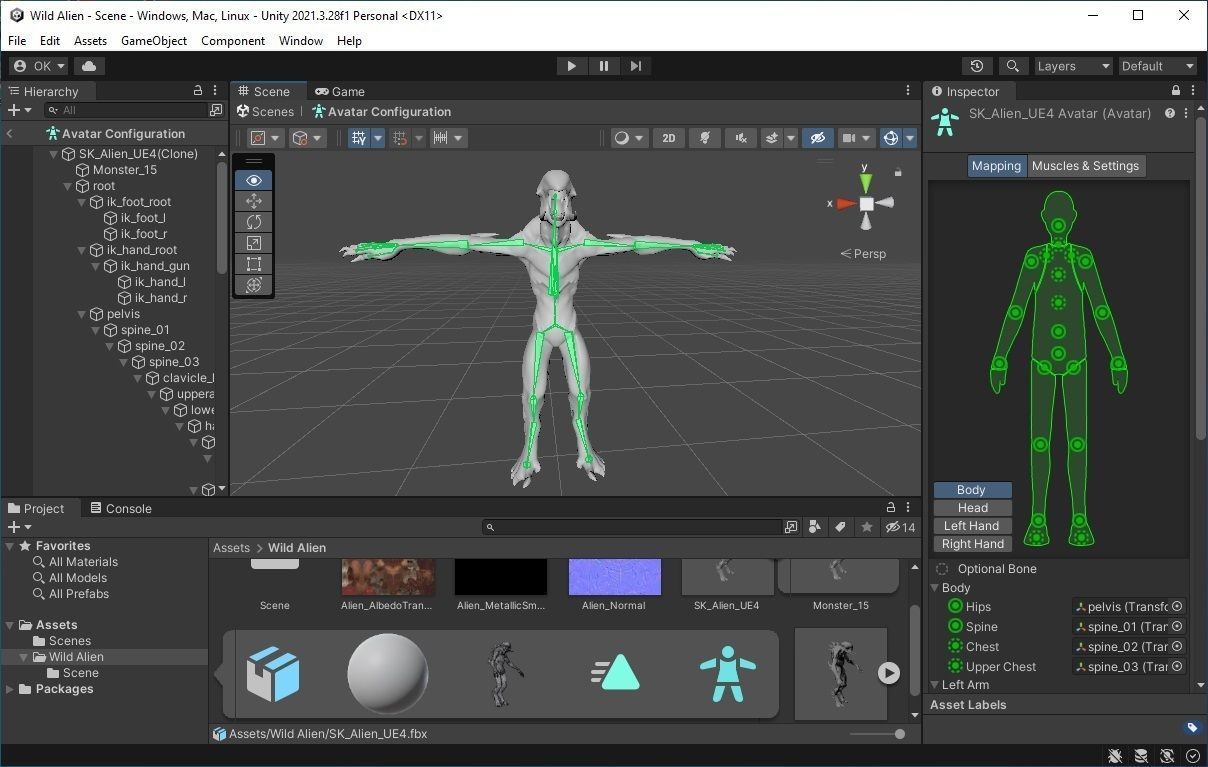Select the gray material sphere sub-asset
Viewport: 1208px width, 767px height.
pyautogui.click(x=388, y=673)
